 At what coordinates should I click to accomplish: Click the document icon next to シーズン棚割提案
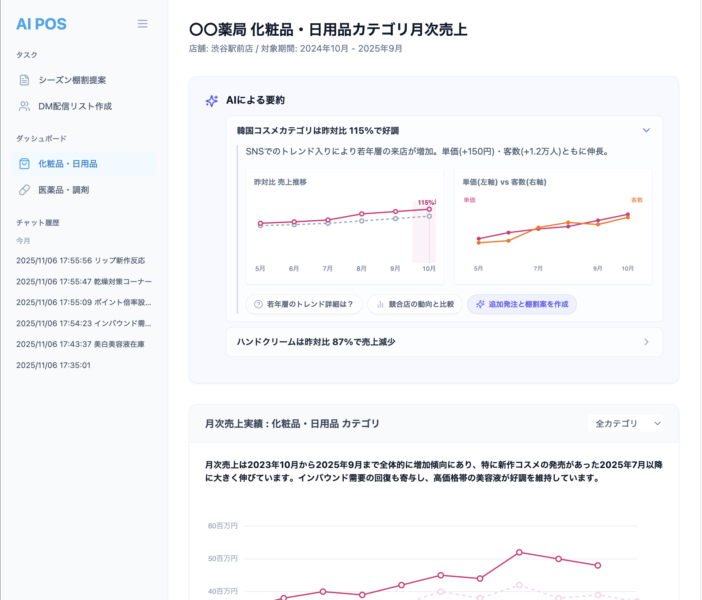click(25, 80)
